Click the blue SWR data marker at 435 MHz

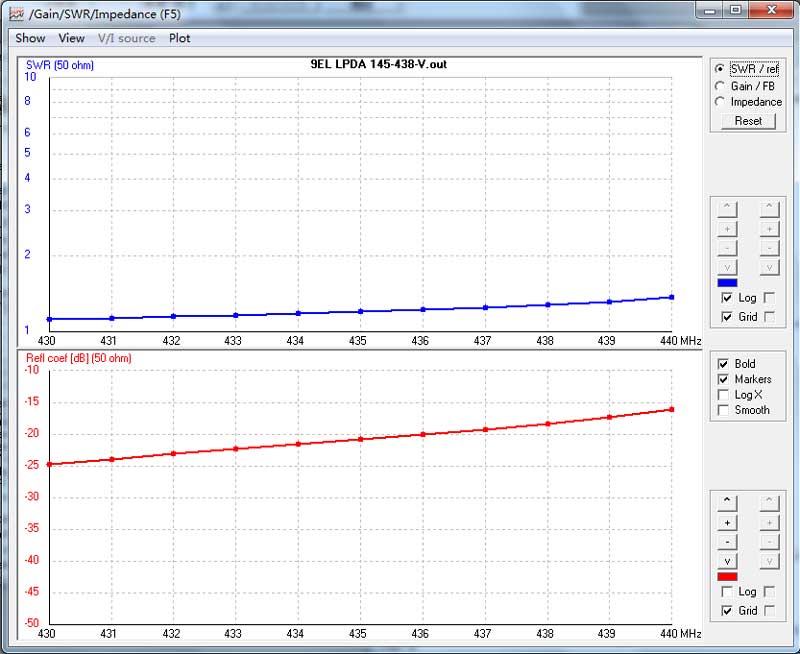(x=361, y=311)
